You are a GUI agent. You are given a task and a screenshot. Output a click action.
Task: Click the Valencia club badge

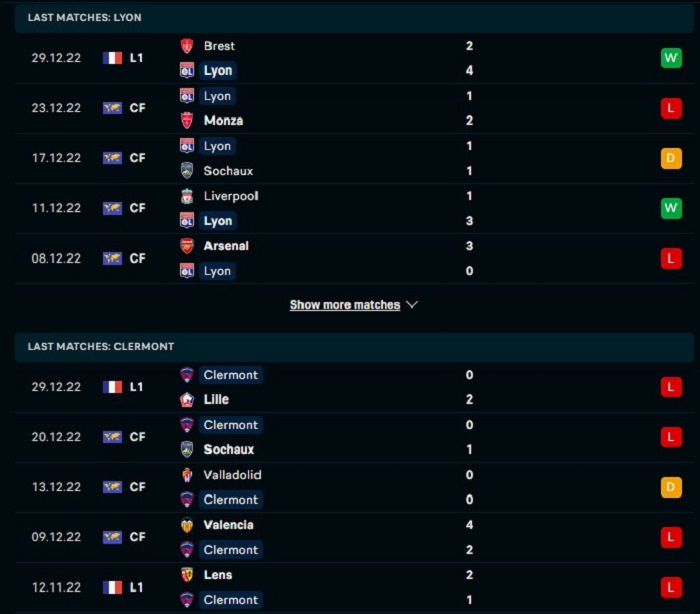(x=187, y=525)
